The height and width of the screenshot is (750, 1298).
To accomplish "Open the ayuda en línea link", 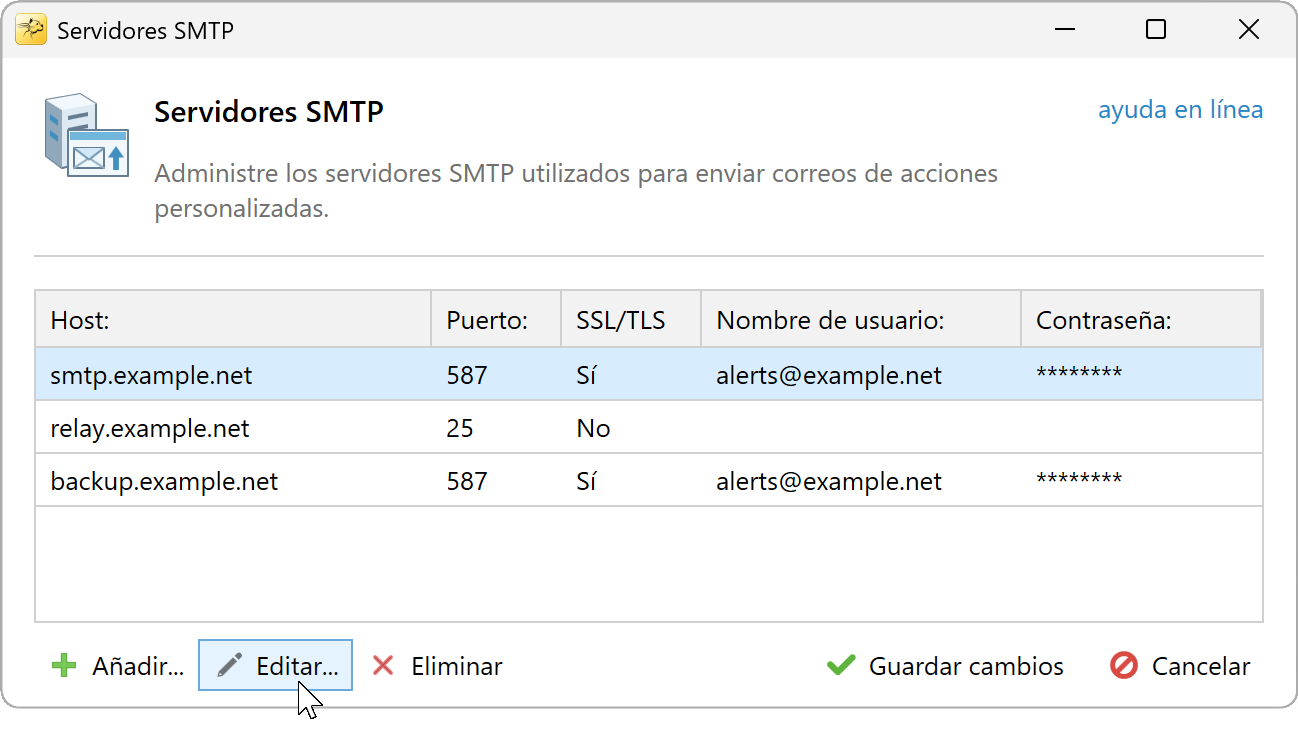I will 1180,110.
